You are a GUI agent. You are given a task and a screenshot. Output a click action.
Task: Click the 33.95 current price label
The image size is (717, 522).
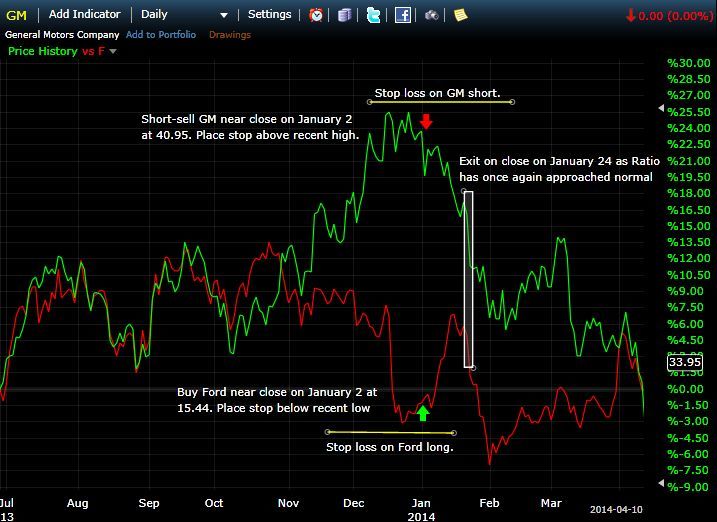pyautogui.click(x=685, y=362)
